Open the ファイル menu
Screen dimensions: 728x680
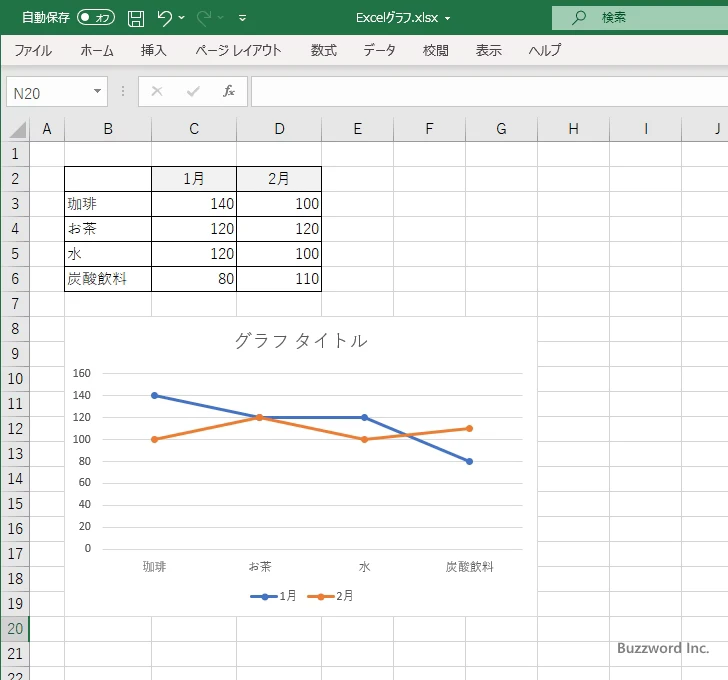33,50
